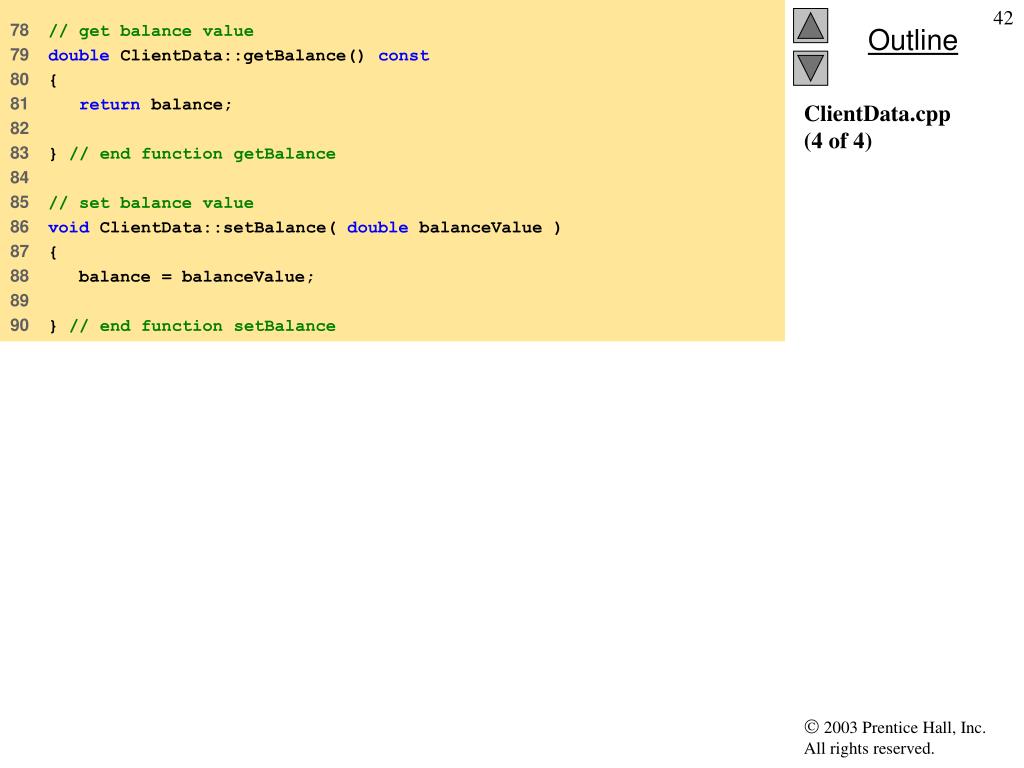The width and height of the screenshot is (1024, 768).
Task: Click the "// set balance value" comment
Action: coord(151,203)
